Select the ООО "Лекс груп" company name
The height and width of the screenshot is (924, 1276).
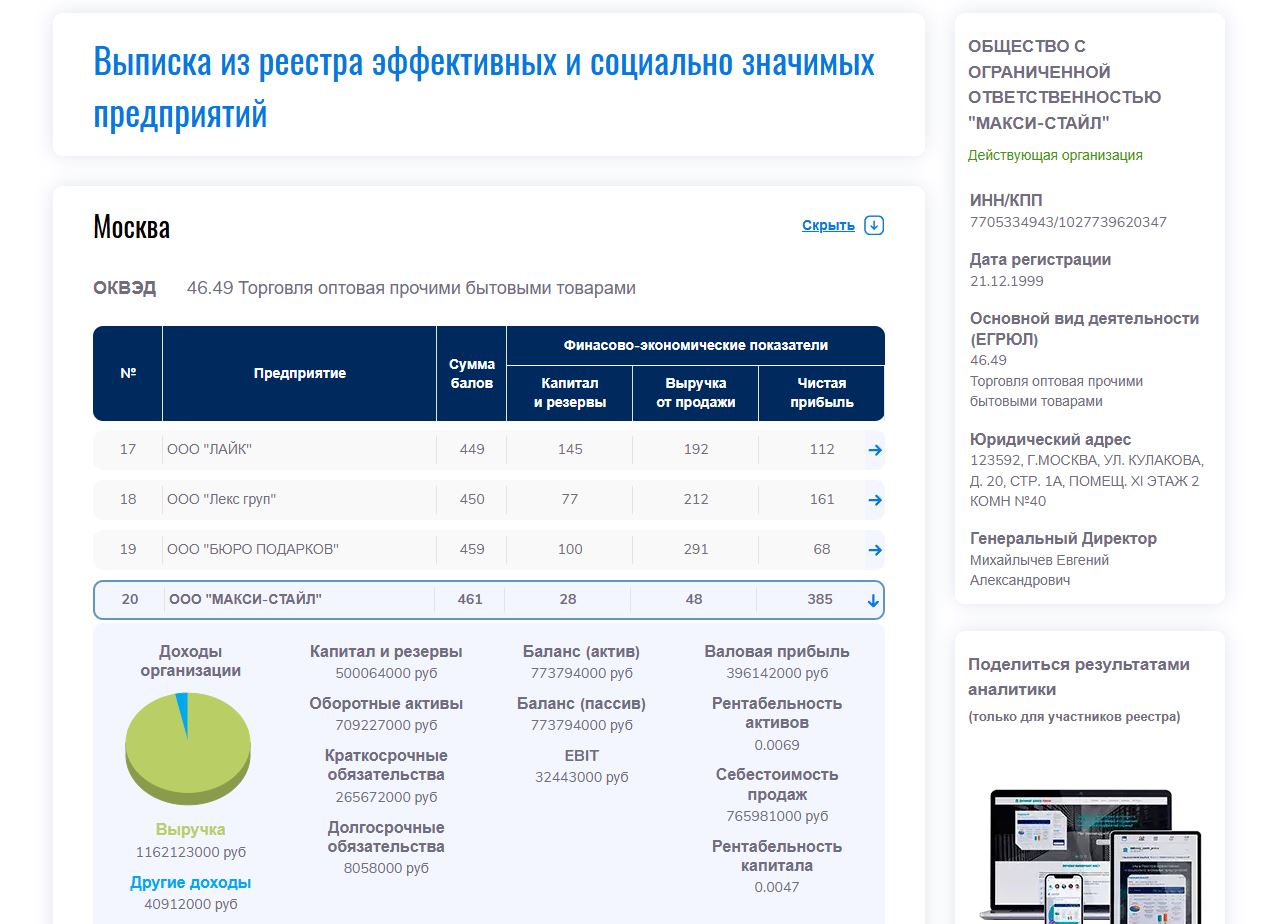coord(222,500)
